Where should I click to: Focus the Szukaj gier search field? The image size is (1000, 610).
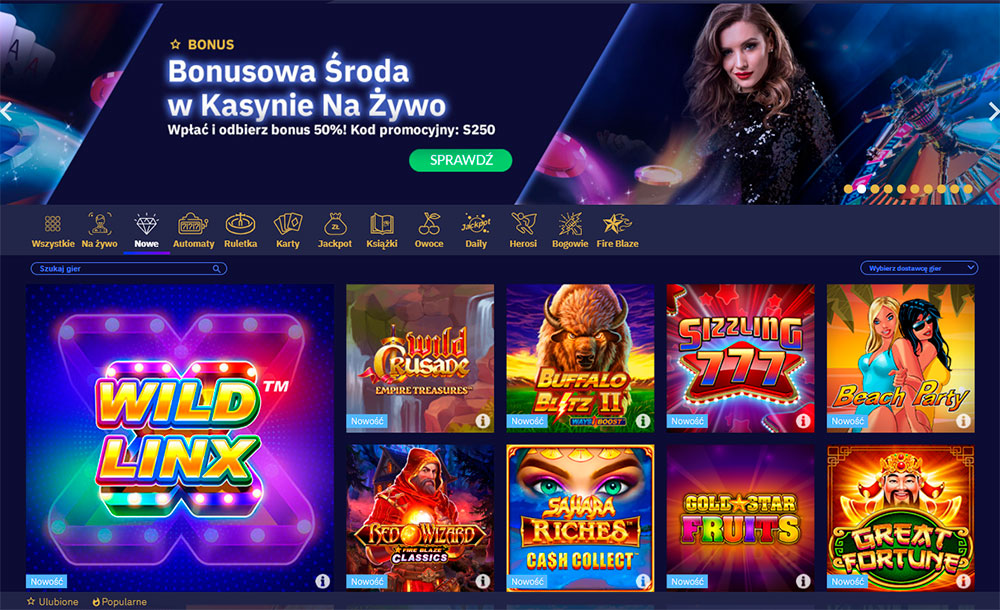click(129, 269)
